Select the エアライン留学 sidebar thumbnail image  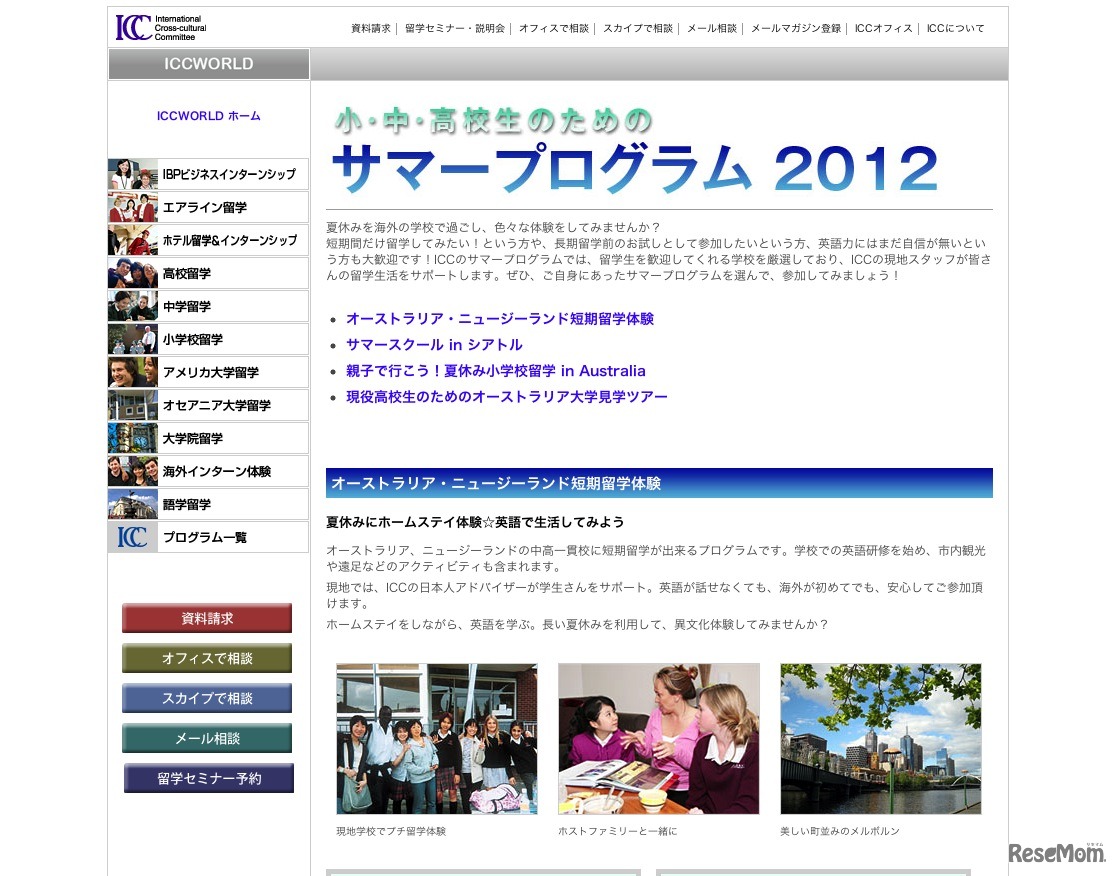coord(132,207)
